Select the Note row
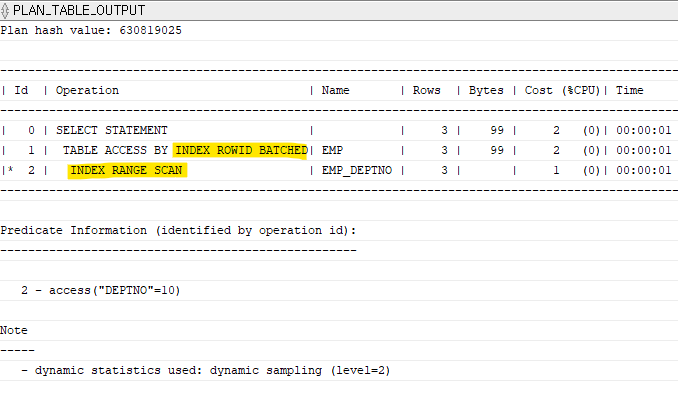 tap(339, 330)
